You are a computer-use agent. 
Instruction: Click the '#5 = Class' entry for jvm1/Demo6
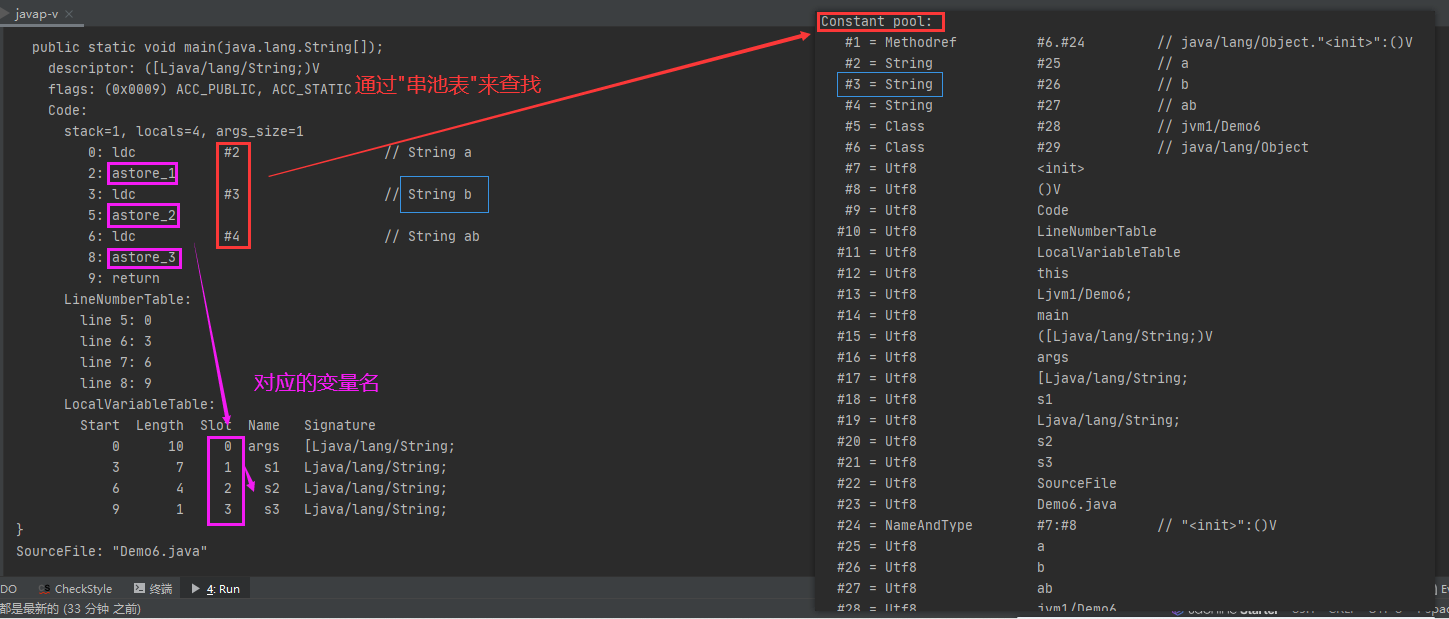pos(1053,126)
